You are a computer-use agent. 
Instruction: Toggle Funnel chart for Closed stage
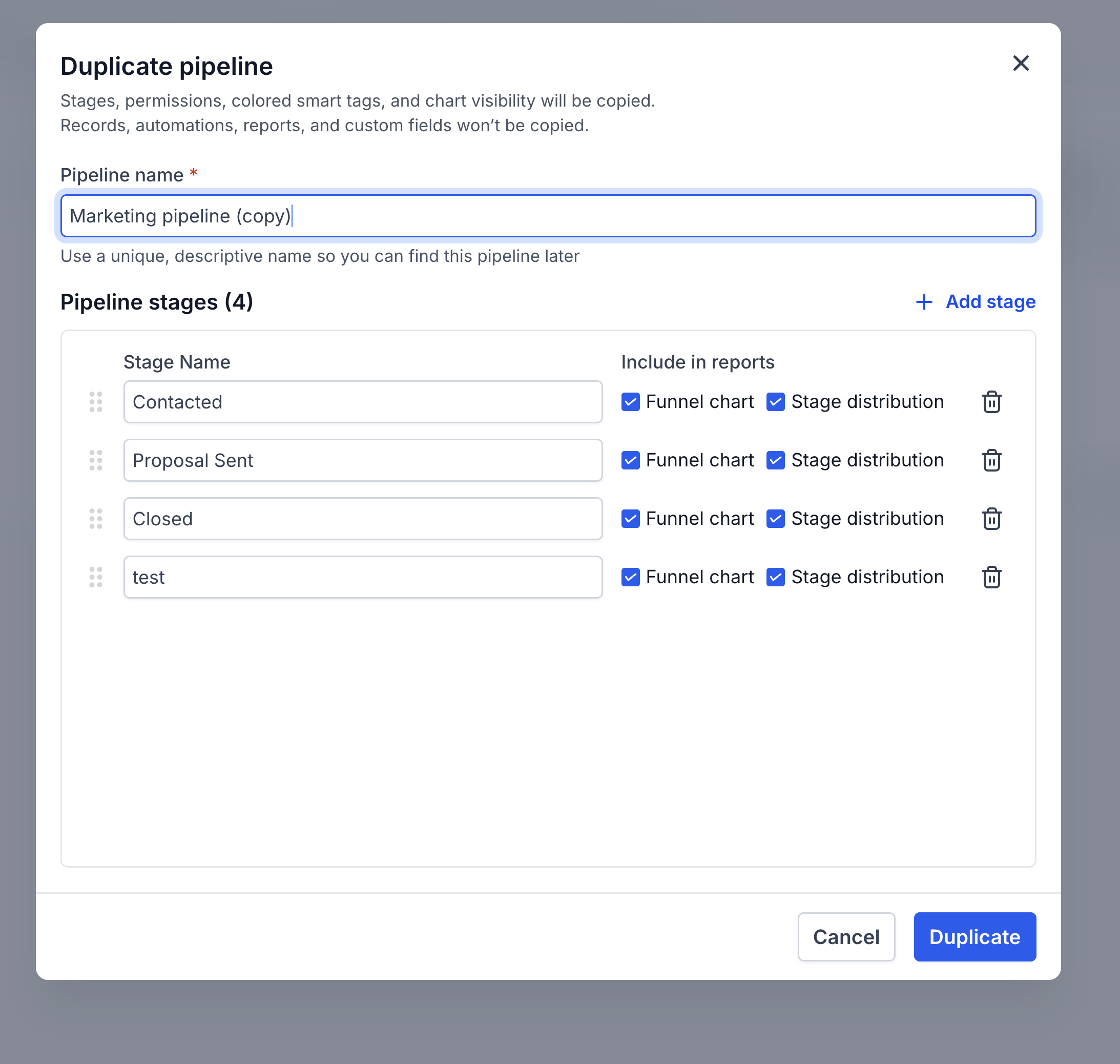click(631, 519)
